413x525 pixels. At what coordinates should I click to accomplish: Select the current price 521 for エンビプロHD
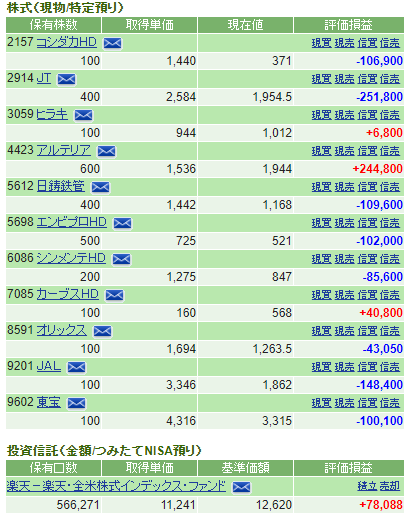pyautogui.click(x=282, y=241)
